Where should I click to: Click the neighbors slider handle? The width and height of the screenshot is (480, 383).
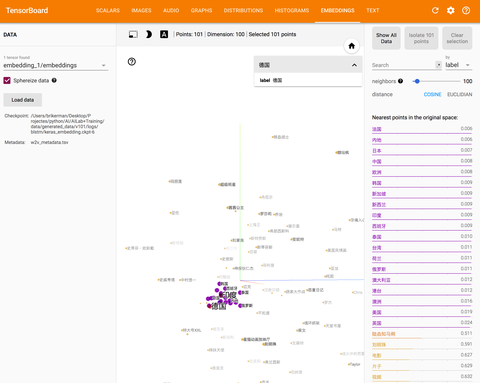[x=417, y=81]
